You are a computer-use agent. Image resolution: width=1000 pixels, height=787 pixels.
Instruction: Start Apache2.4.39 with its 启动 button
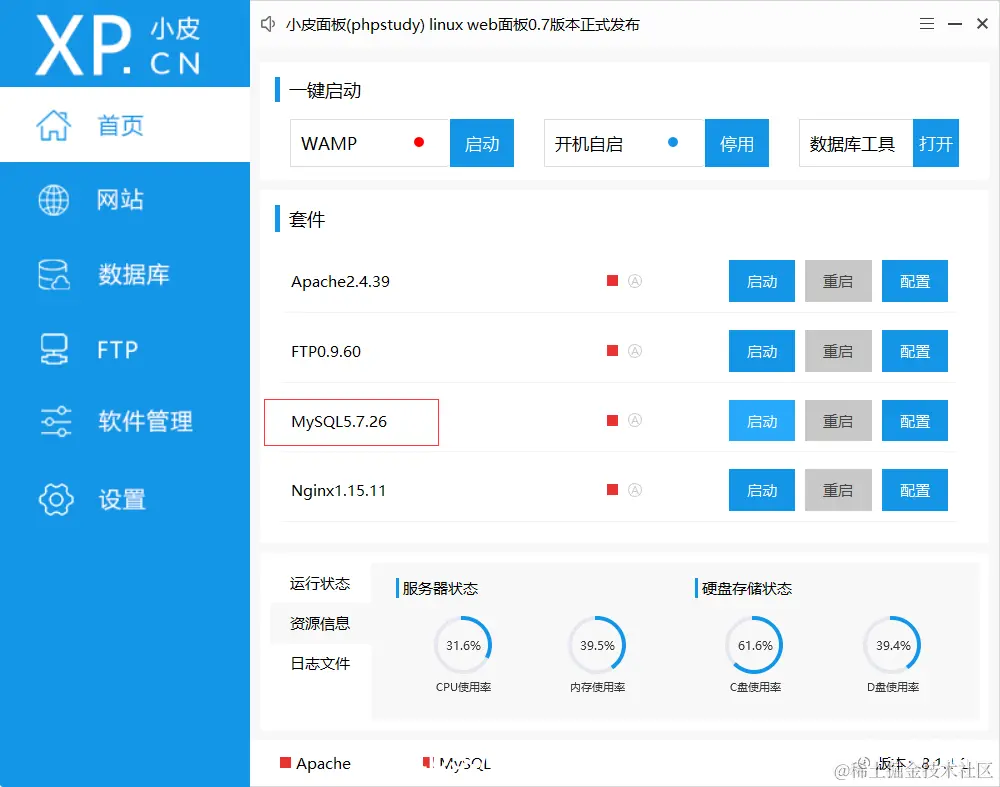(761, 281)
